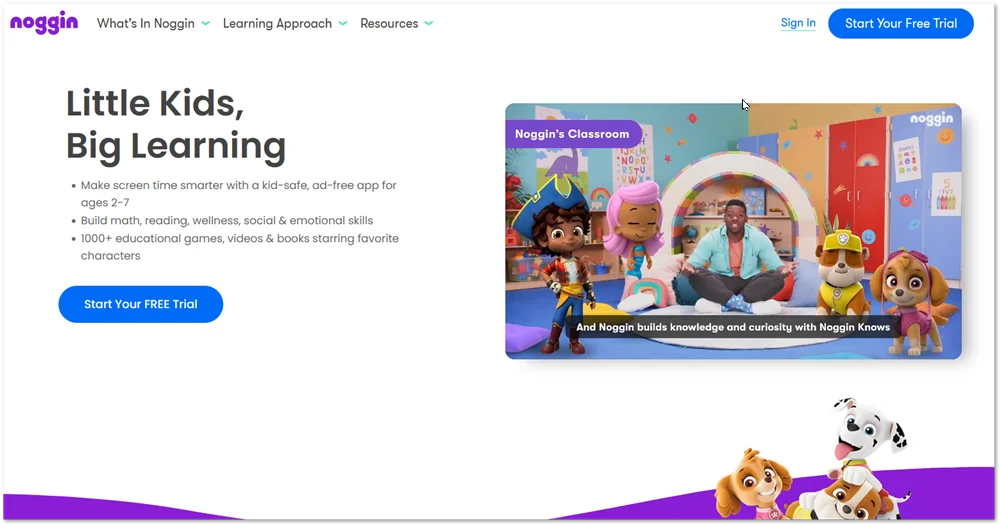The image size is (1000, 525).
Task: Play the Noggin's Classroom video
Action: (733, 231)
